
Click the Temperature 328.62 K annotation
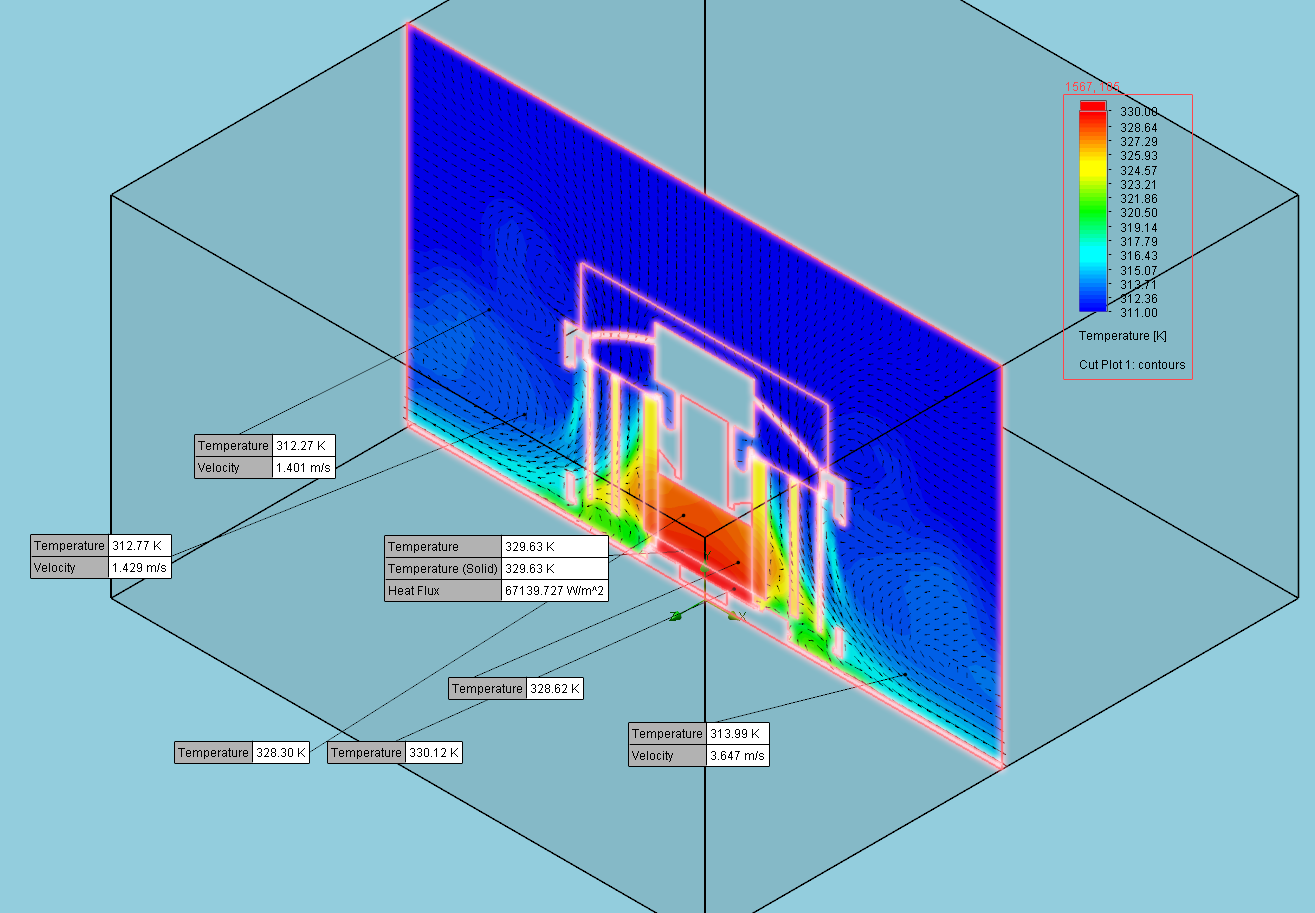tap(518, 688)
